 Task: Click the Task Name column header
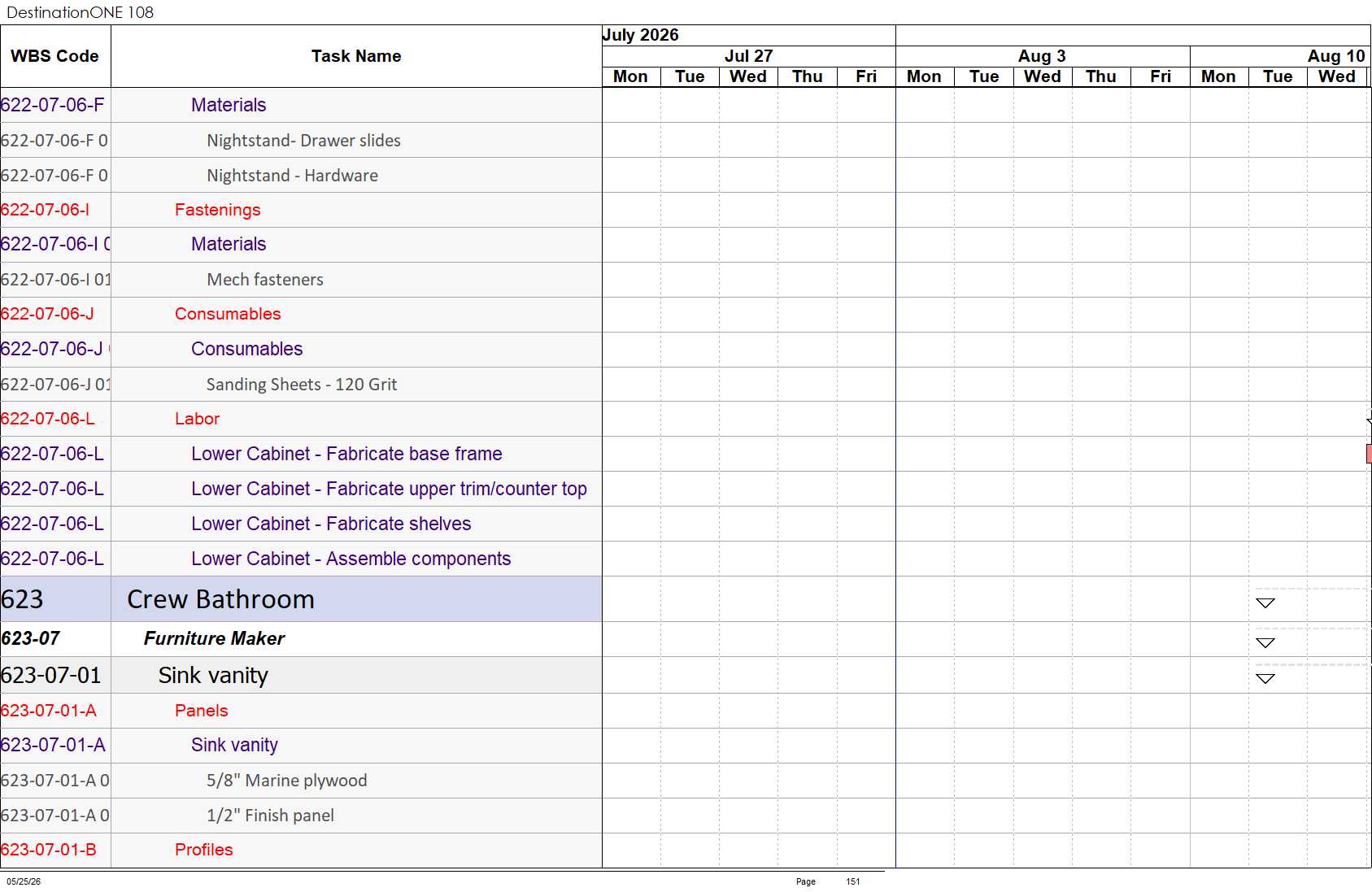356,56
